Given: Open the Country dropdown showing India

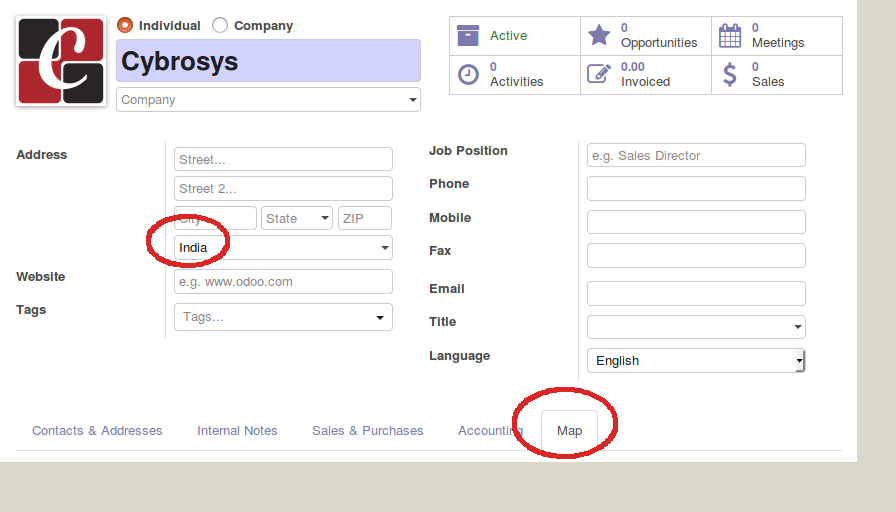Looking at the screenshot, I should (283, 247).
